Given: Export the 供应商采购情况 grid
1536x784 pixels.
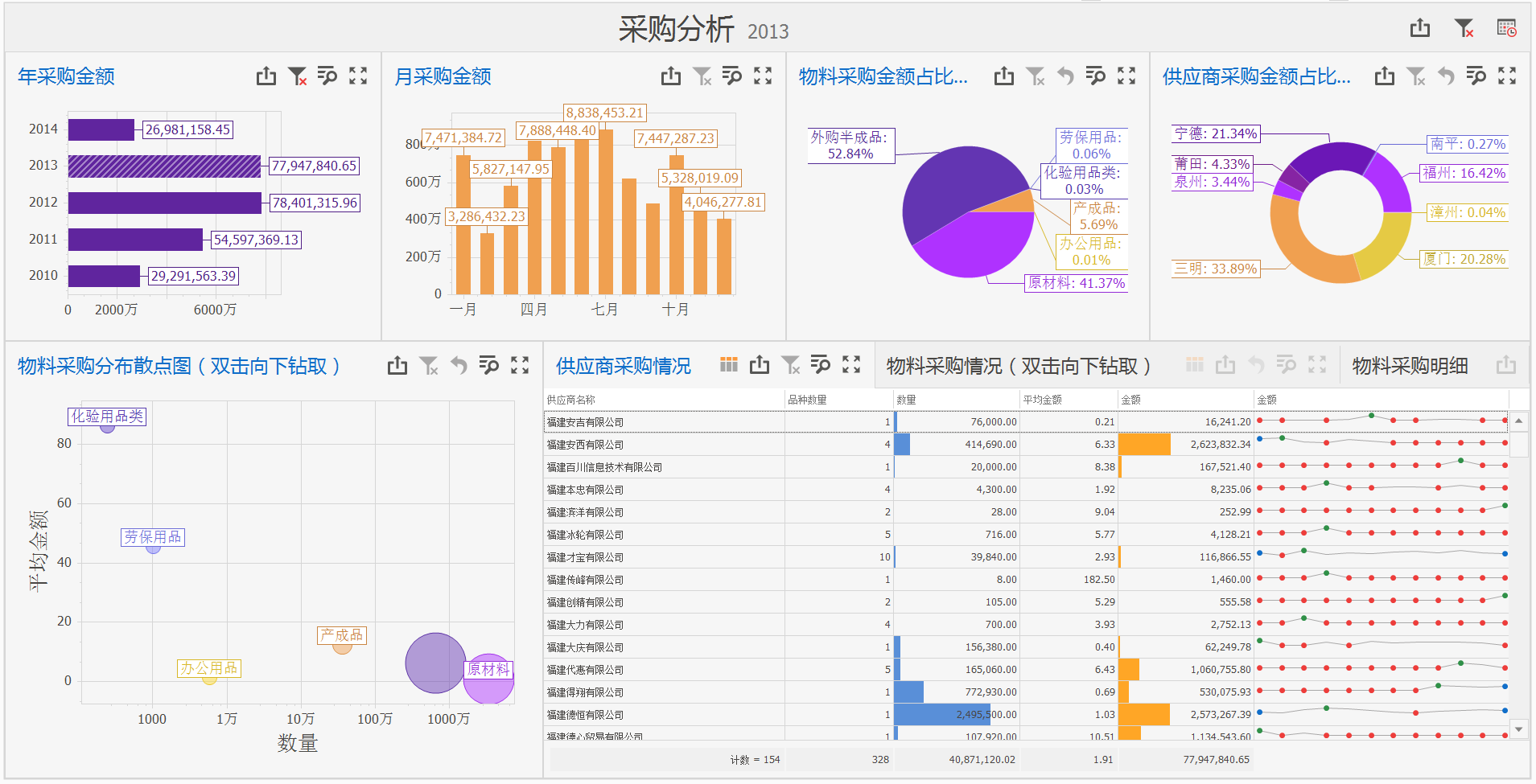Looking at the screenshot, I should 760,366.
